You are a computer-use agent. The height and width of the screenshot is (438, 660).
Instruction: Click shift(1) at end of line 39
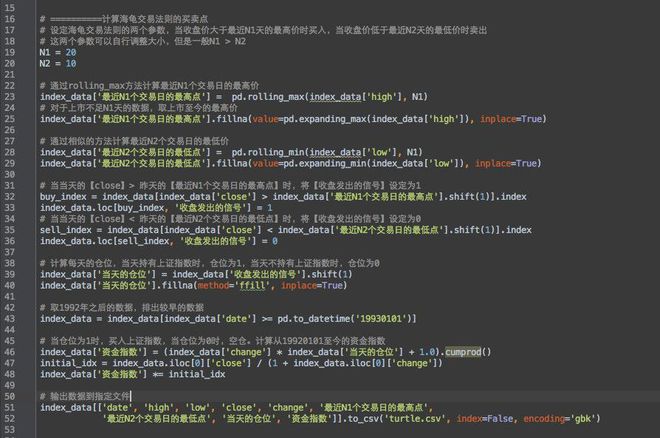(333, 274)
